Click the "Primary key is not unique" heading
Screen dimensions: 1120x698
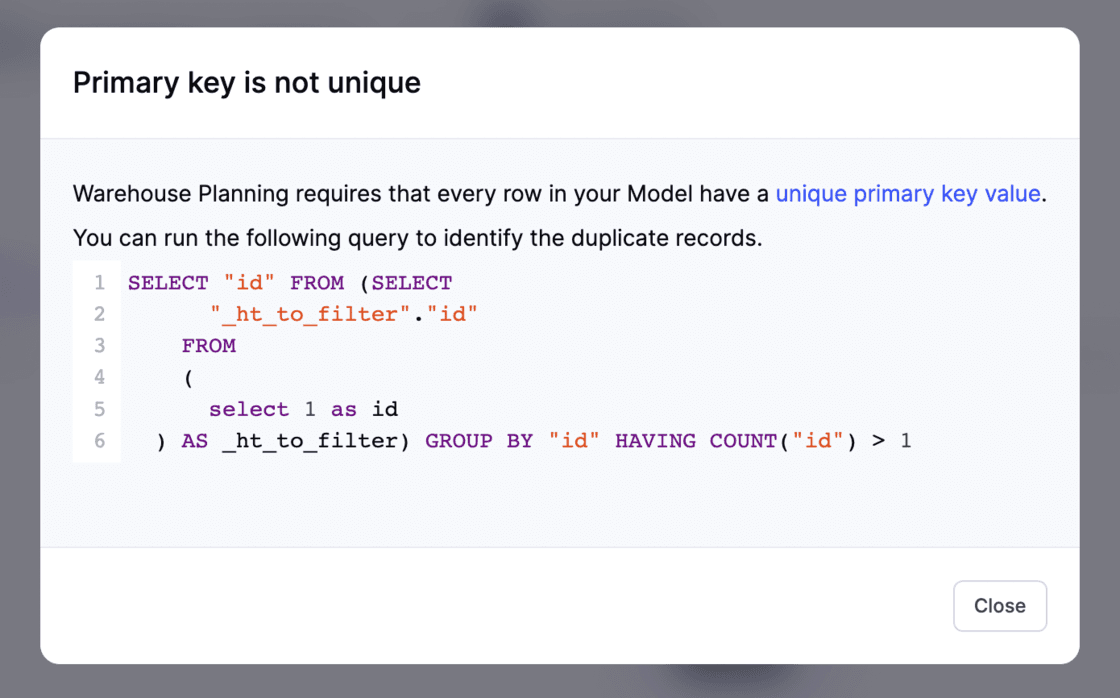click(247, 82)
